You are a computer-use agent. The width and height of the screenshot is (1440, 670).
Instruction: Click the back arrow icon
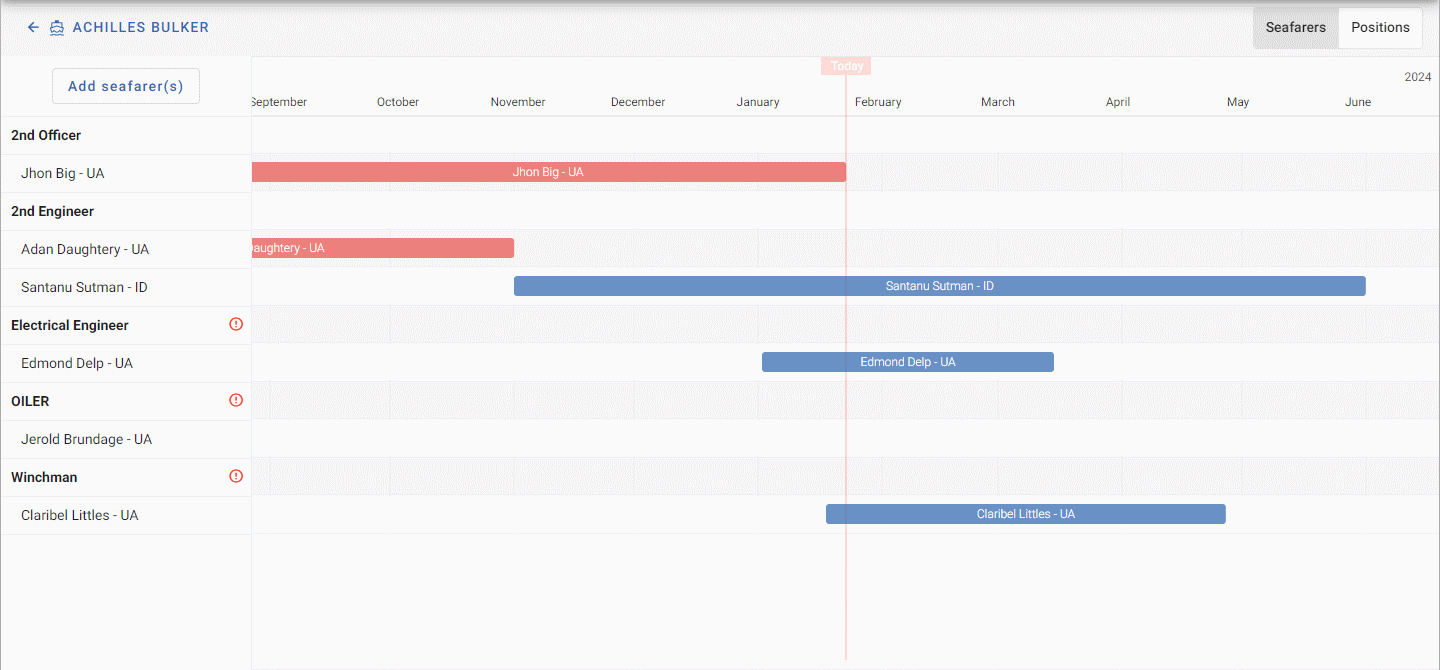pos(33,27)
